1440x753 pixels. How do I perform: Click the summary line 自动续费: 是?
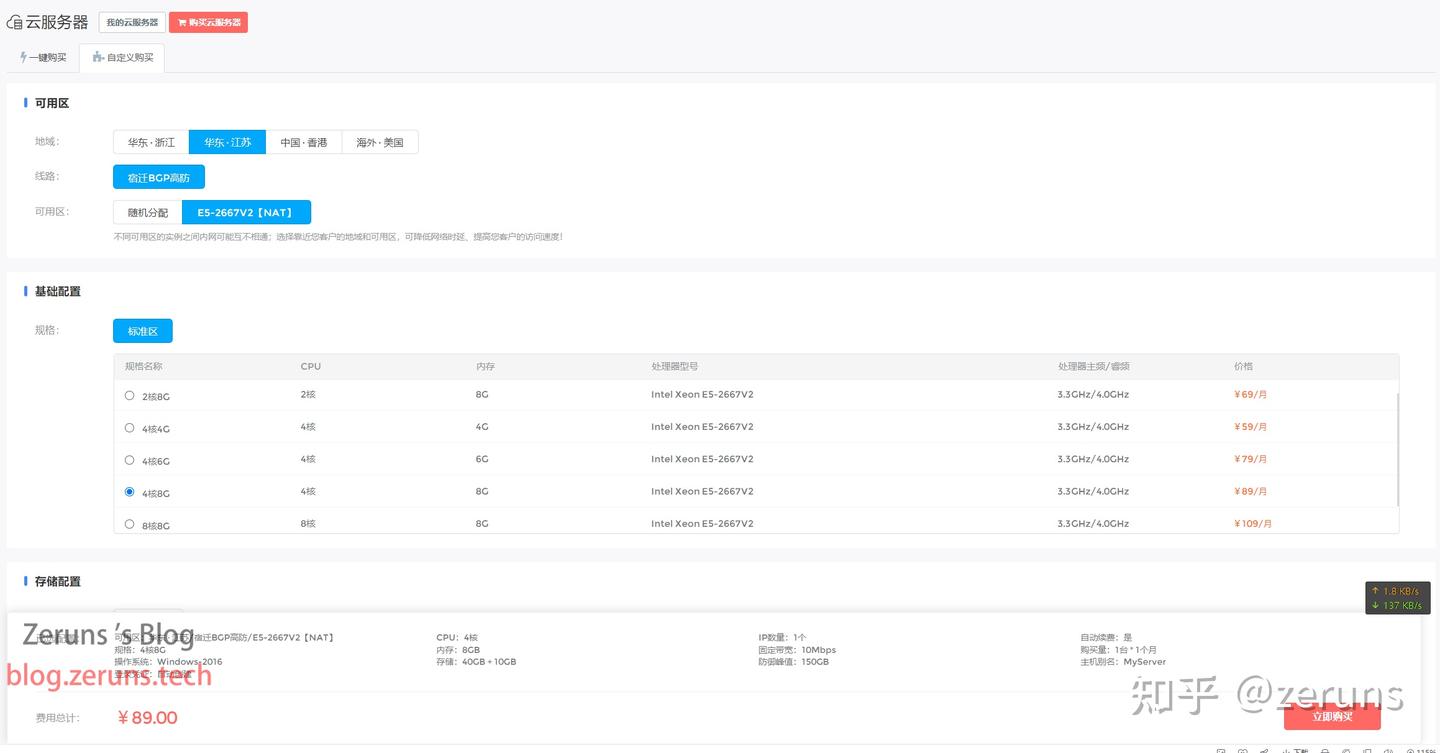point(1106,637)
